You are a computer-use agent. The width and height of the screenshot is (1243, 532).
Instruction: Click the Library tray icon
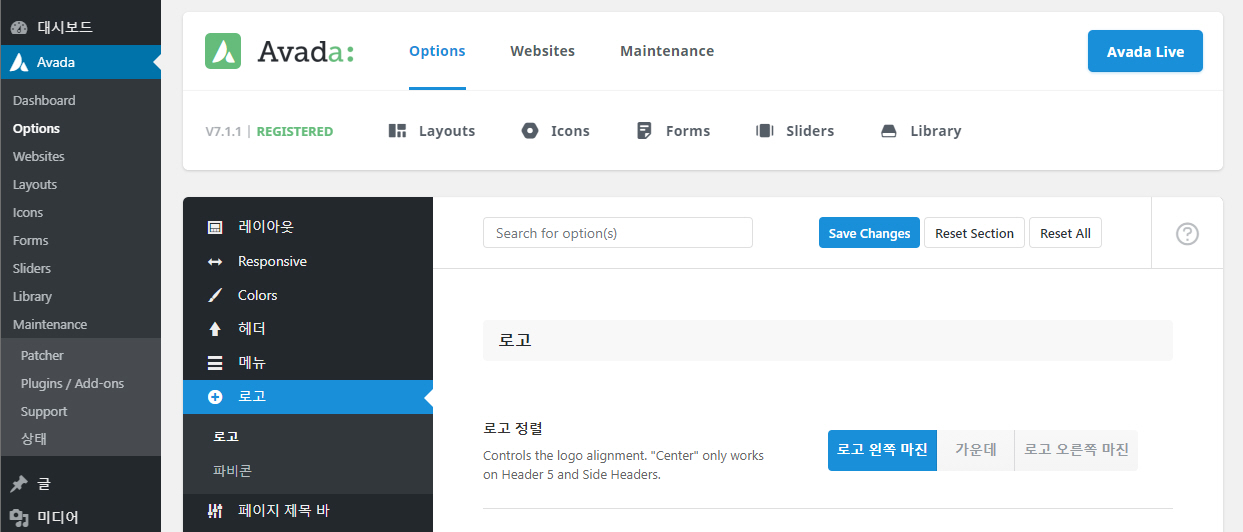pos(889,131)
